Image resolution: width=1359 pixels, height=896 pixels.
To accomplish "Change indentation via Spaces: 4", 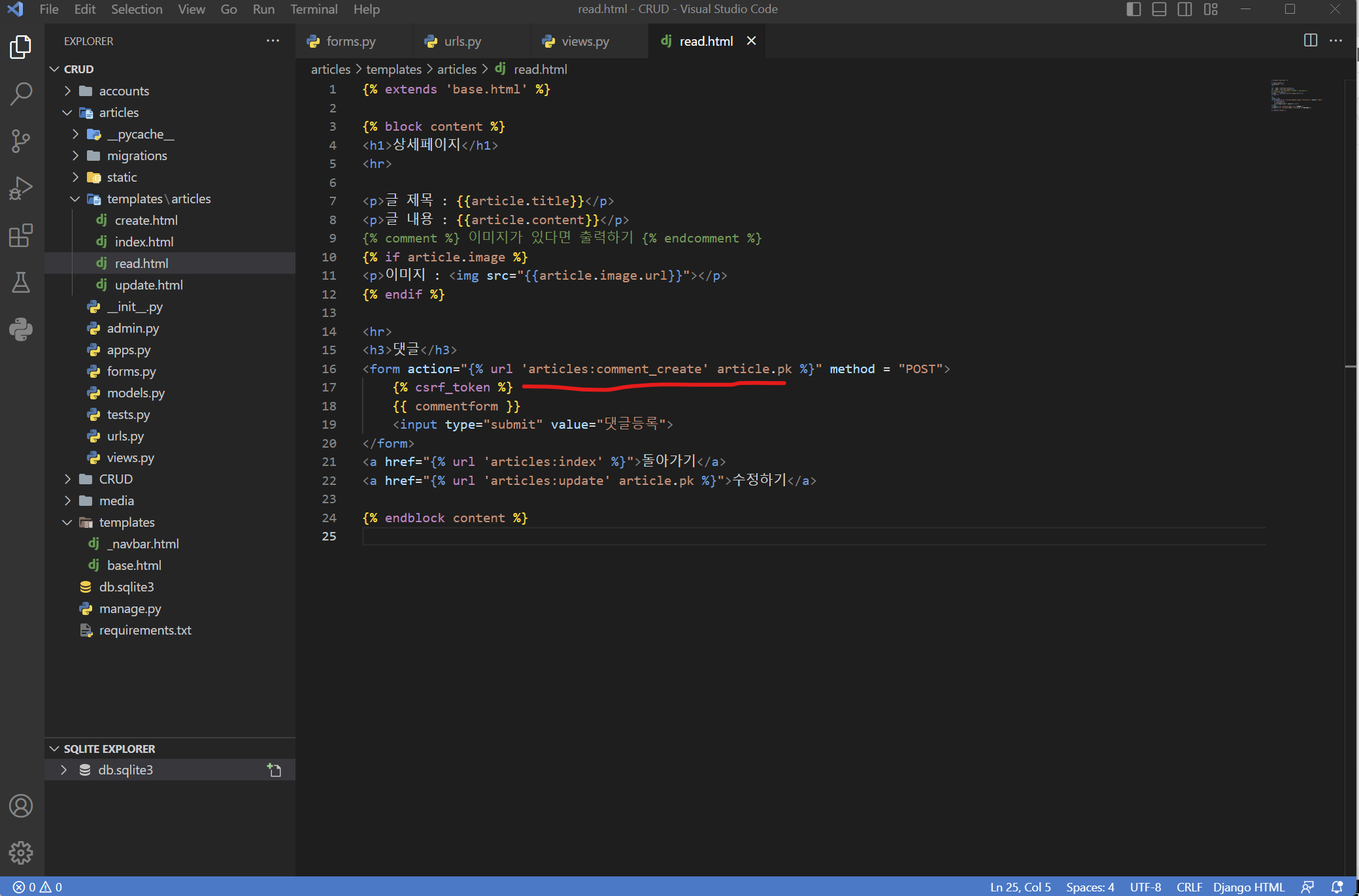I will (x=1090, y=887).
